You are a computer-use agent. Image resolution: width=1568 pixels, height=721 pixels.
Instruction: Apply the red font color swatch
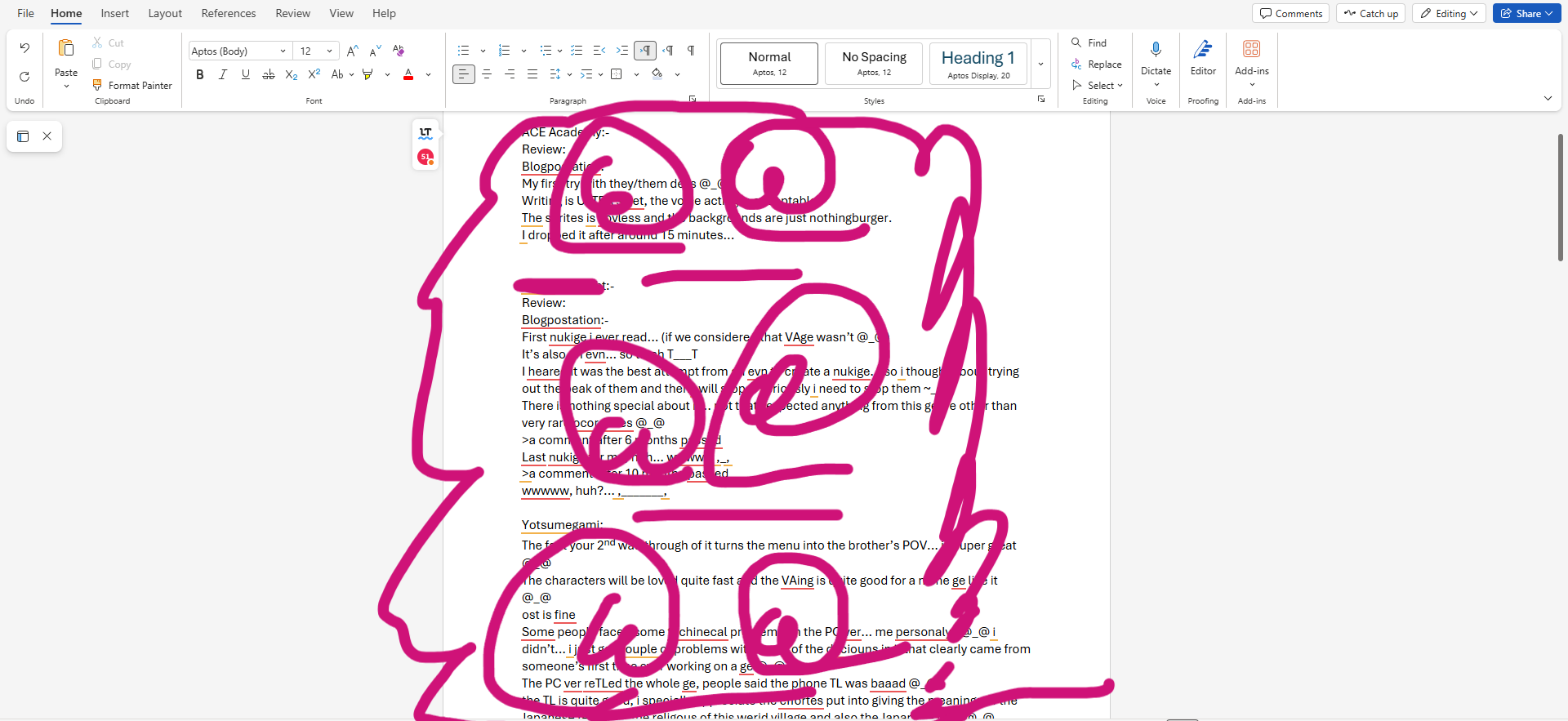coord(408,74)
